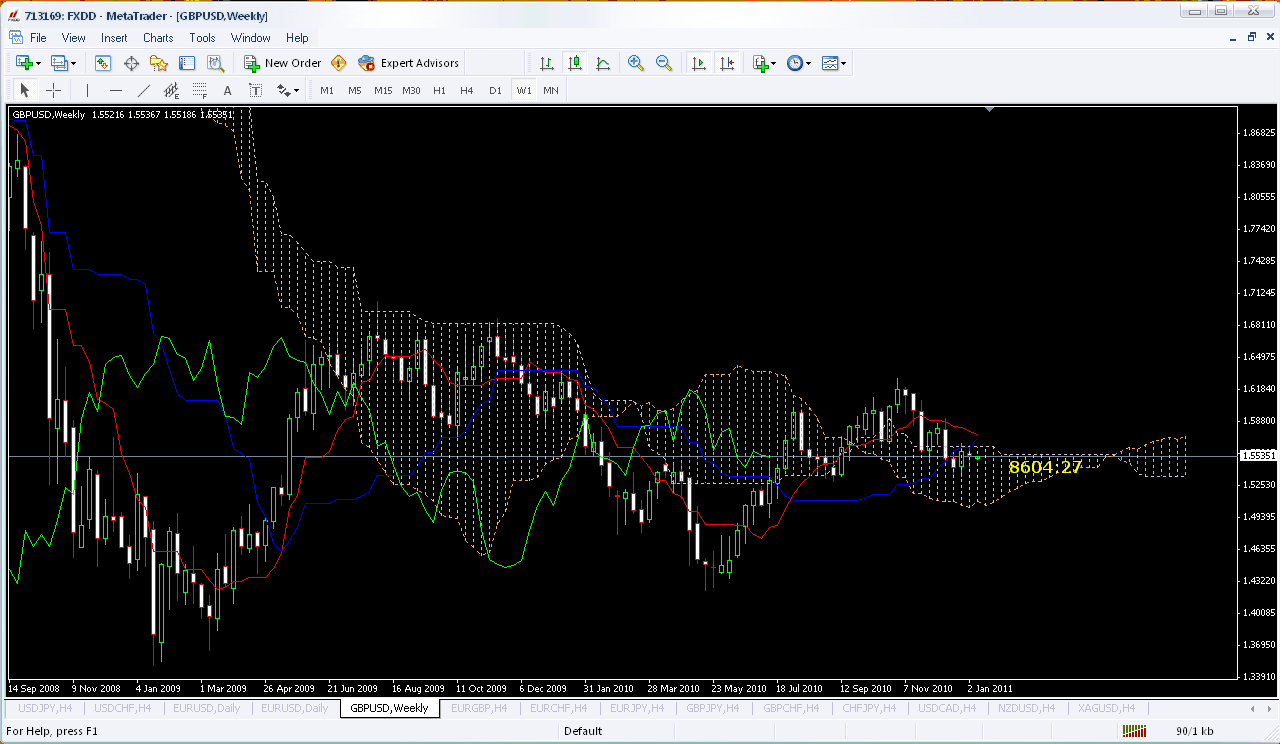Set timeframe to M1
This screenshot has height=744, width=1283.
tap(327, 90)
